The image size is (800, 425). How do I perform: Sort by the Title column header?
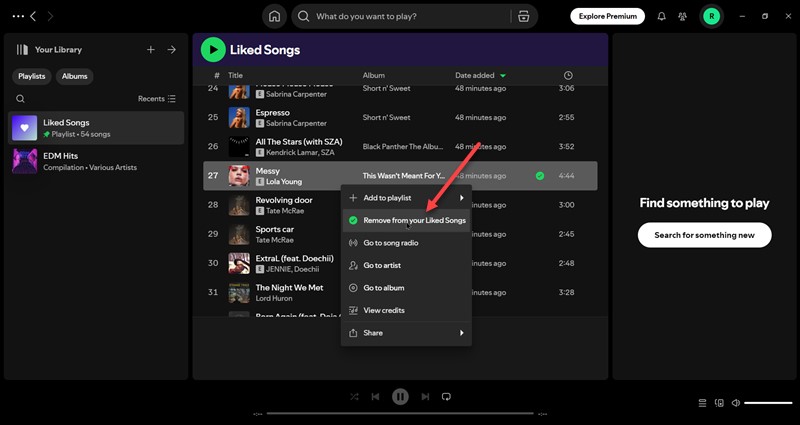(235, 76)
